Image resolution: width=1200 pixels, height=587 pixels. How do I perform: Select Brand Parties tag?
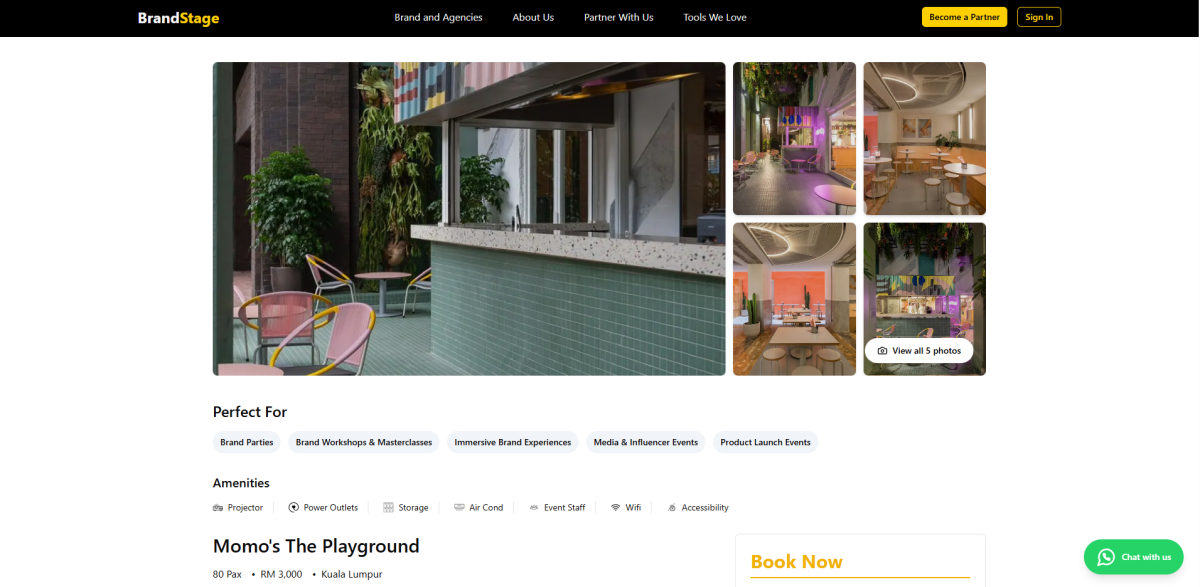tap(247, 442)
